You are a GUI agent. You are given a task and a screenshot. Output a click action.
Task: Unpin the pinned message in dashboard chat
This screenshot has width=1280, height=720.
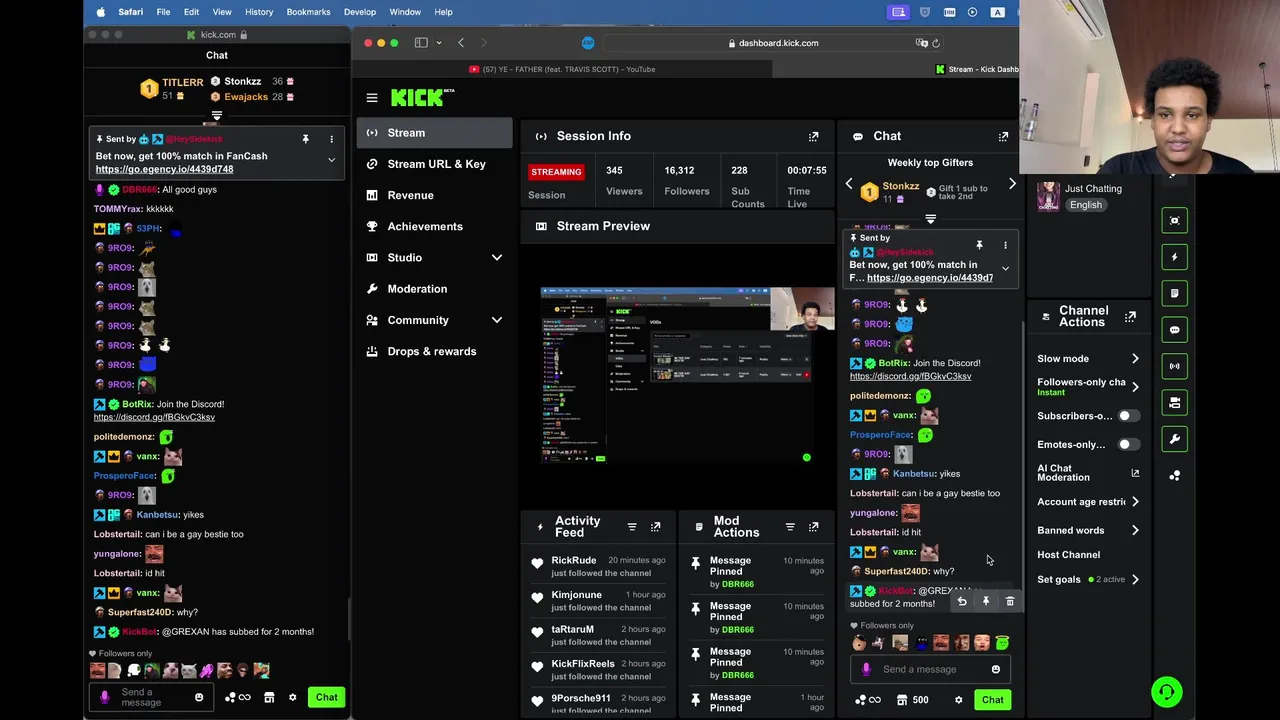tap(979, 244)
